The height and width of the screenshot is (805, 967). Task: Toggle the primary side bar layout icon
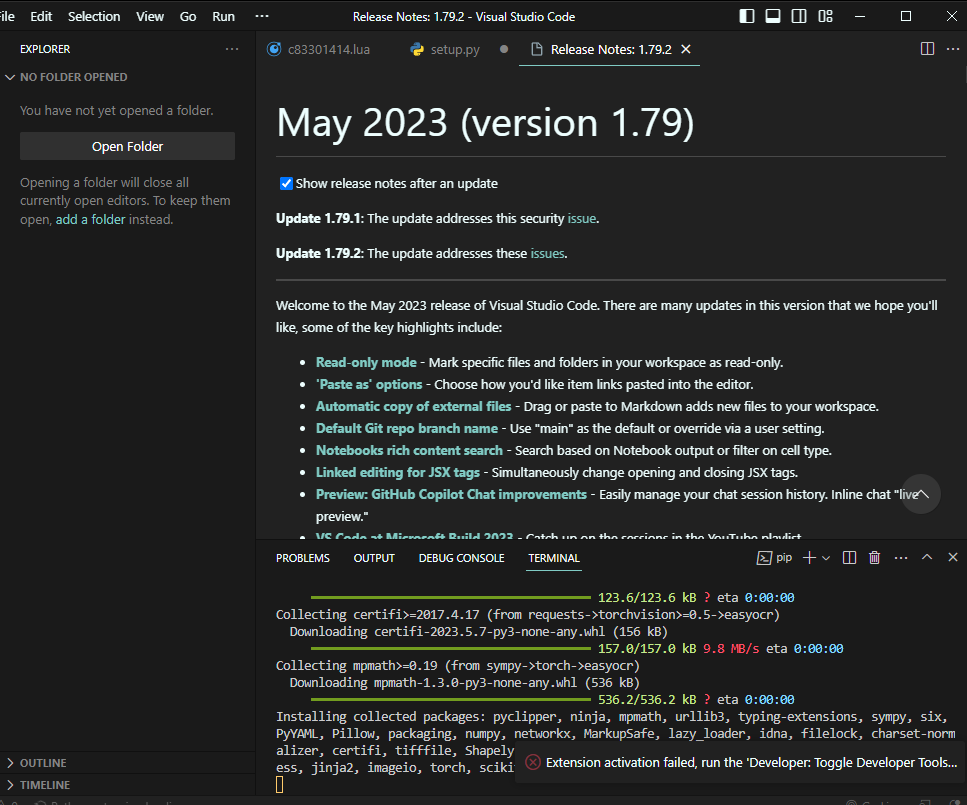[747, 16]
